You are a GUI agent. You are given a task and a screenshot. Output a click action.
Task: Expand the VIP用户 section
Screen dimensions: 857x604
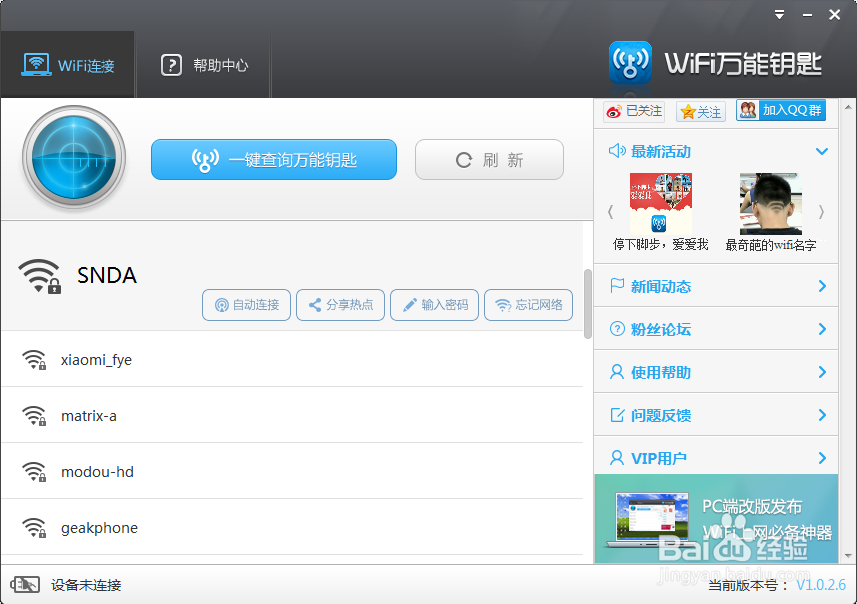pos(716,458)
